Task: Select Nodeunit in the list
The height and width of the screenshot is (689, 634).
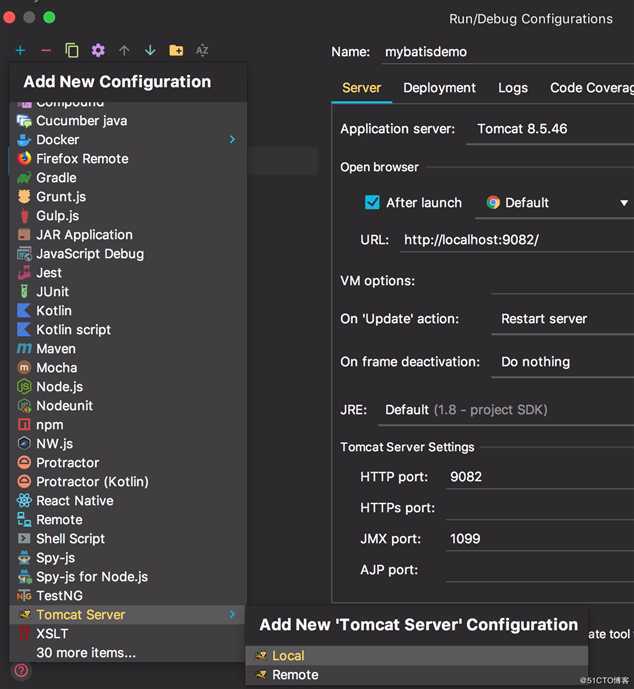Action: 127,406
